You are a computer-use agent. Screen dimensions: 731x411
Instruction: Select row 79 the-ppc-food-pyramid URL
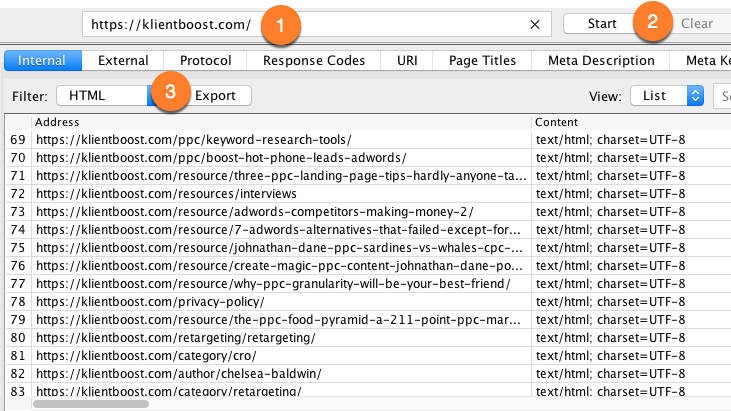click(x=282, y=320)
